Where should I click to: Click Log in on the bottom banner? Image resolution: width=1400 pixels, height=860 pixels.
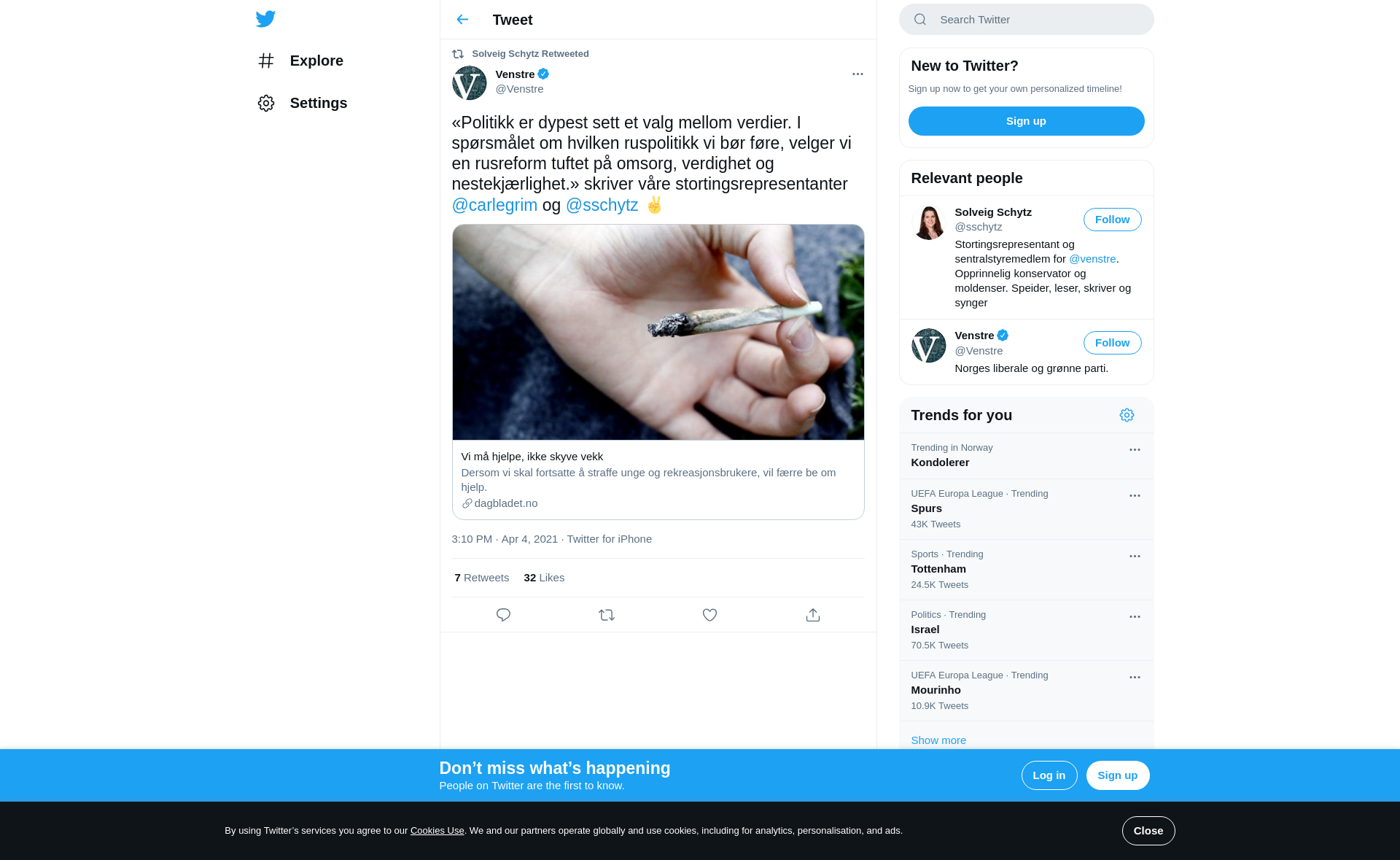click(1049, 775)
